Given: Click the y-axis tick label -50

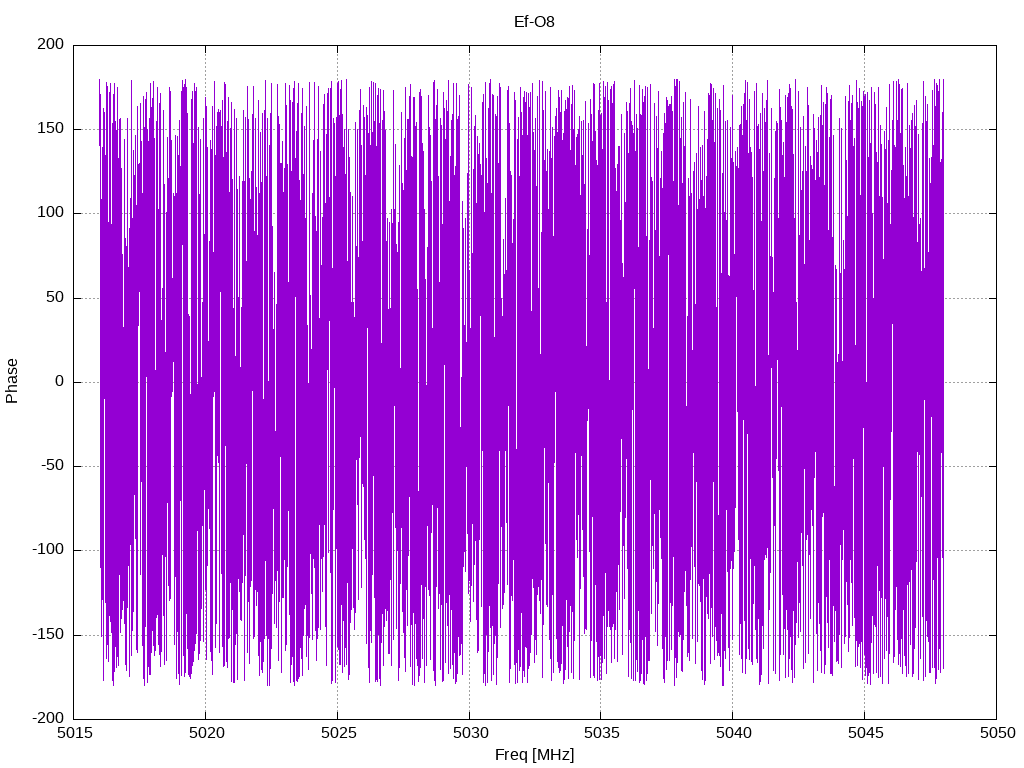Looking at the screenshot, I should point(53,466).
